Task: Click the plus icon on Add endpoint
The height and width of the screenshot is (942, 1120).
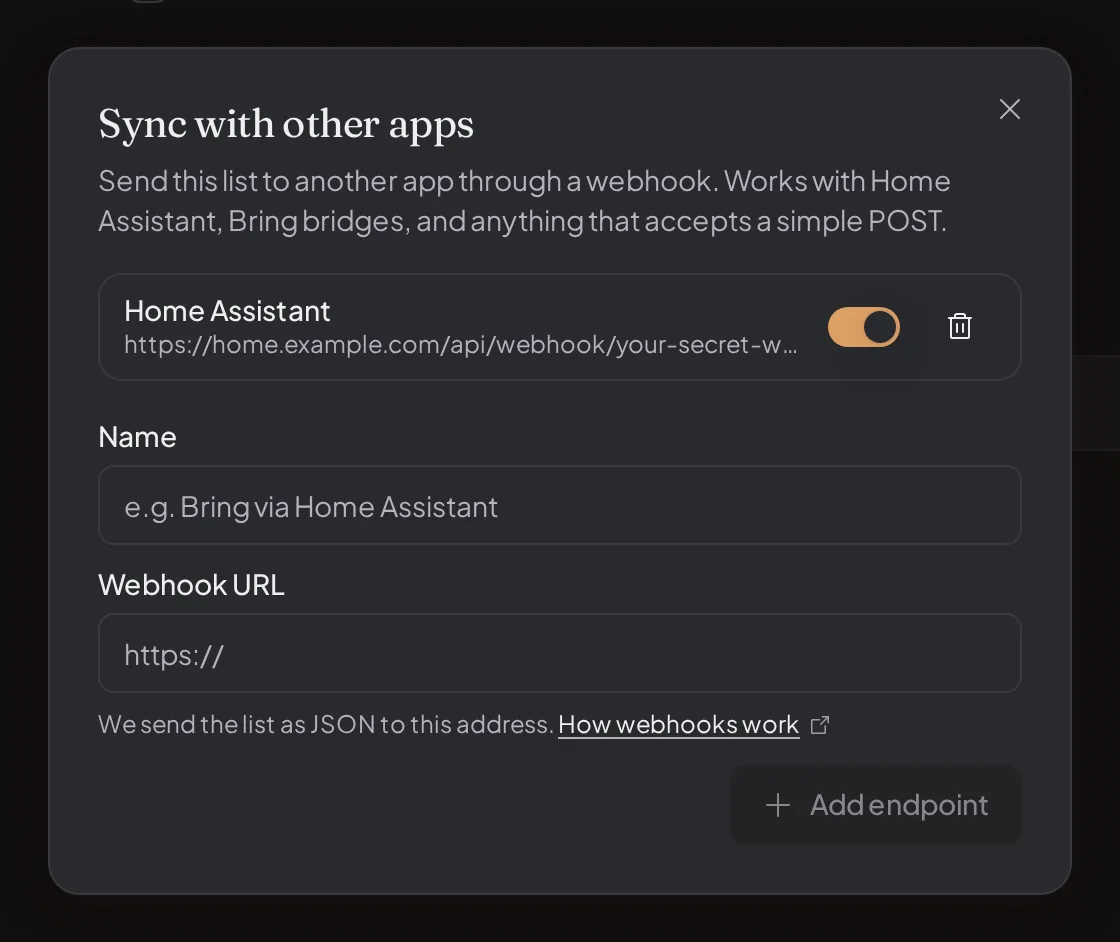Action: (x=778, y=806)
